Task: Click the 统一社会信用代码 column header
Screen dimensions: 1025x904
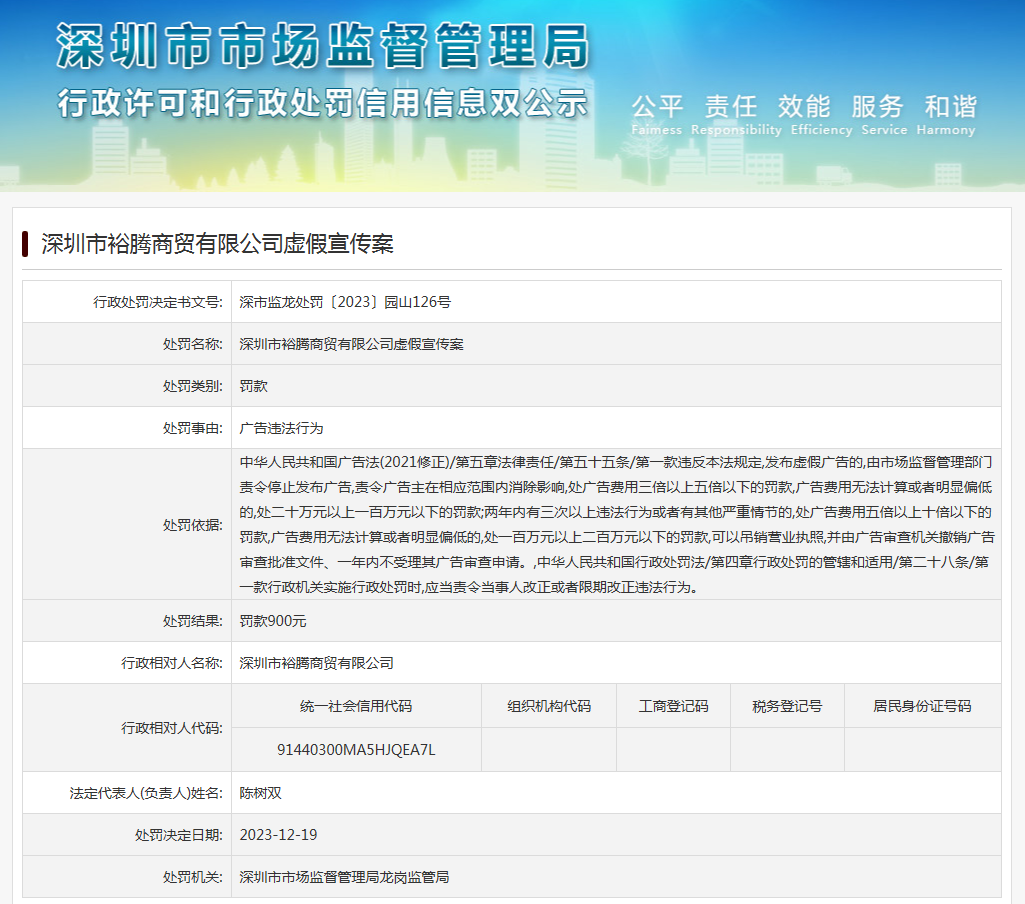Action: tap(356, 706)
